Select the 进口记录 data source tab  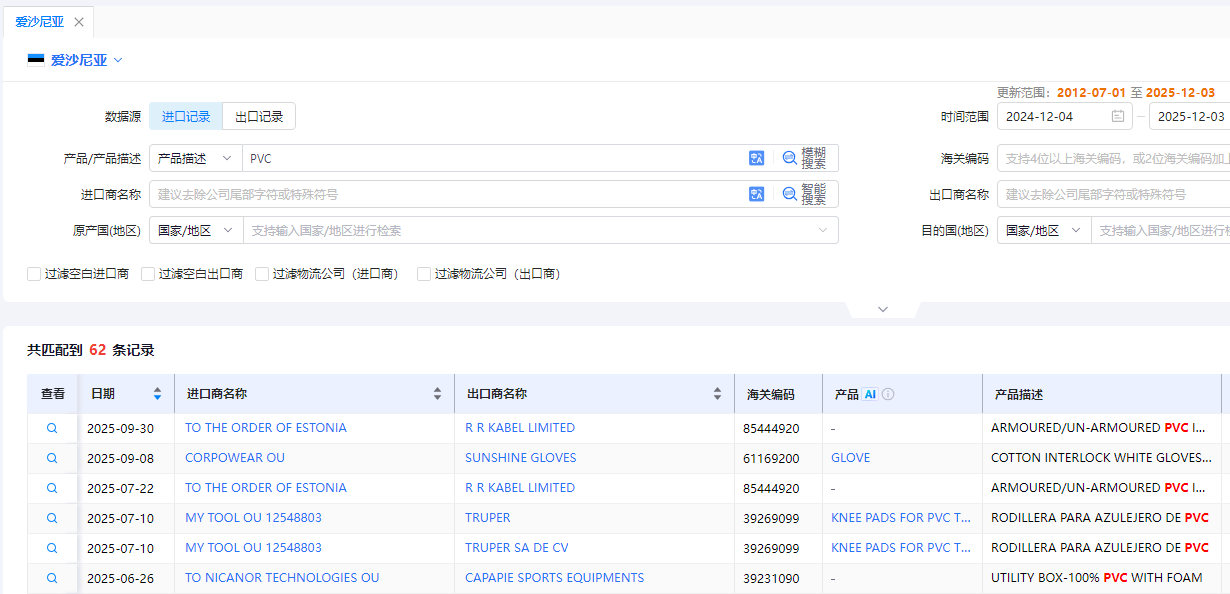click(186, 116)
